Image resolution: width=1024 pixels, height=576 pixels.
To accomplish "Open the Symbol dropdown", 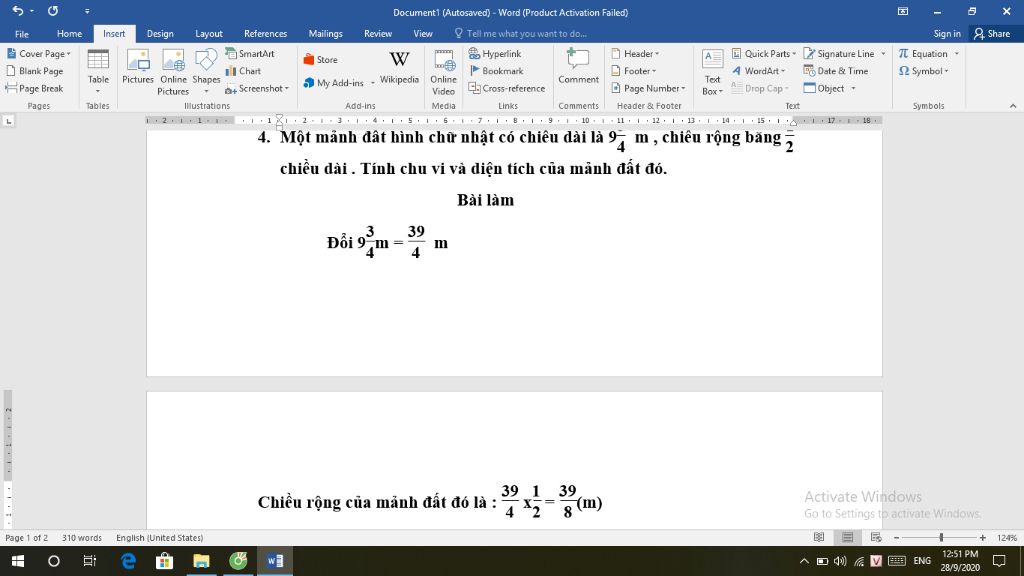I will click(923, 71).
